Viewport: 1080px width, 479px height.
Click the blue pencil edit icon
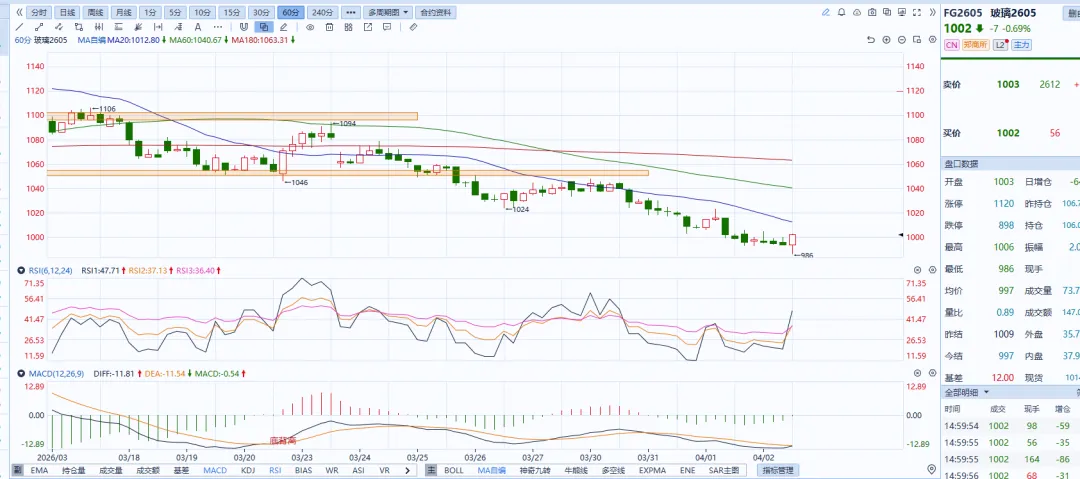coord(826,12)
